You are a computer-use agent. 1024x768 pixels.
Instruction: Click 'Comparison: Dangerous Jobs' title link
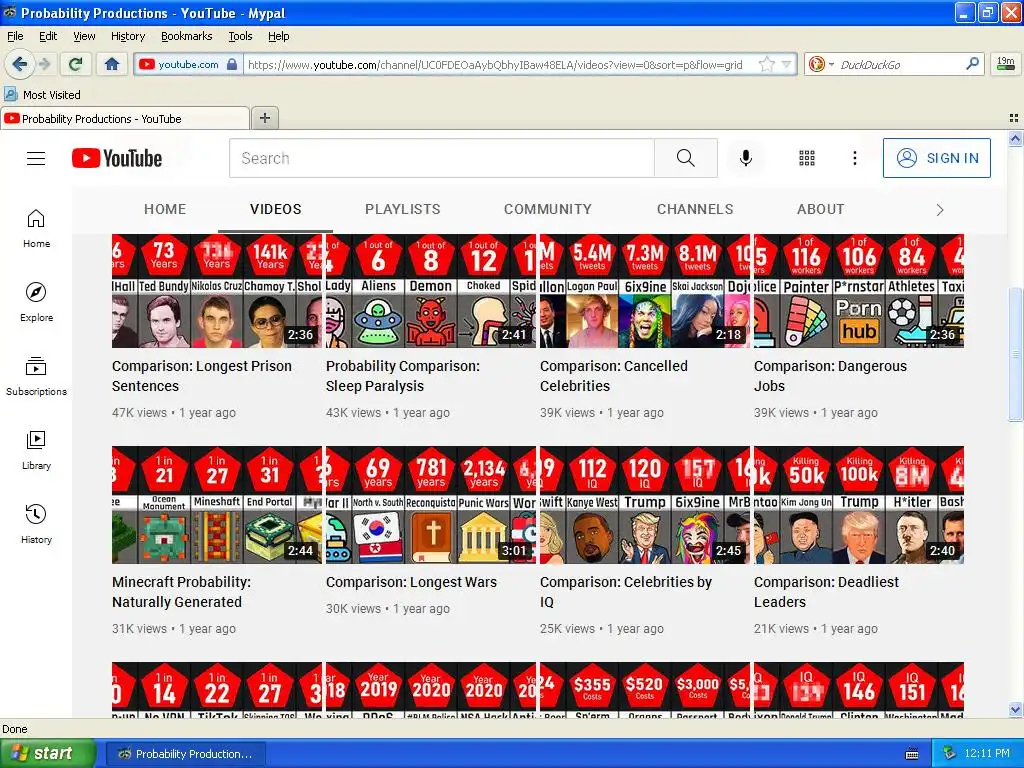click(x=830, y=376)
